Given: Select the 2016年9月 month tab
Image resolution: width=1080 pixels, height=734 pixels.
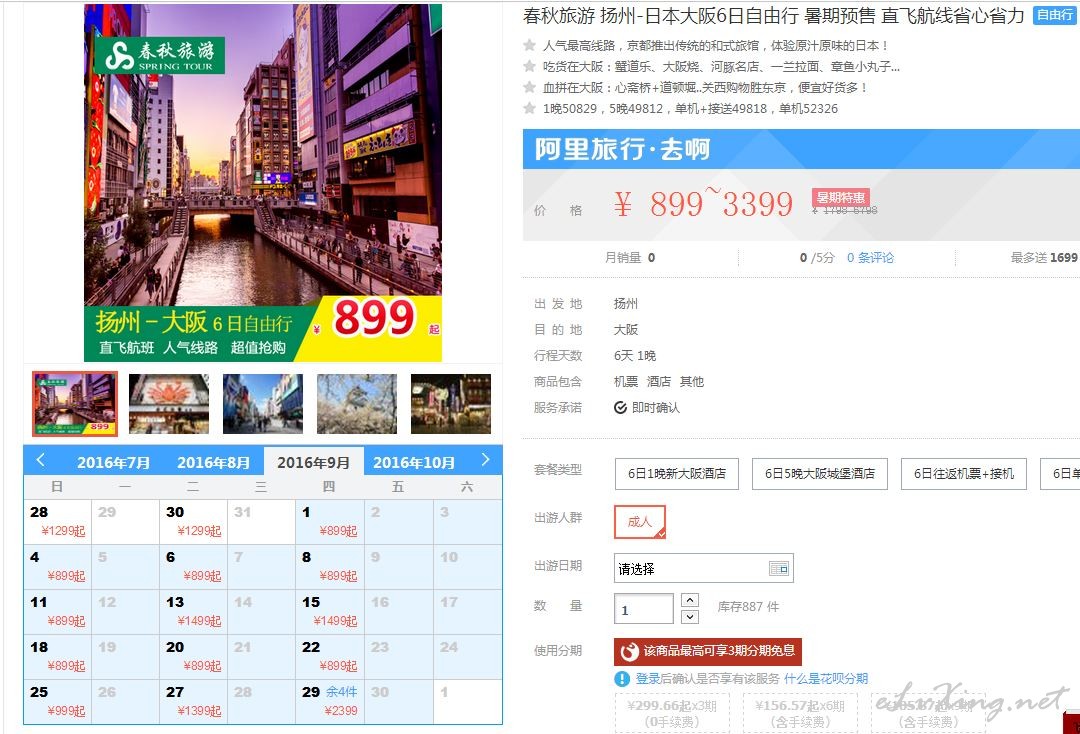Looking at the screenshot, I should (x=313, y=463).
